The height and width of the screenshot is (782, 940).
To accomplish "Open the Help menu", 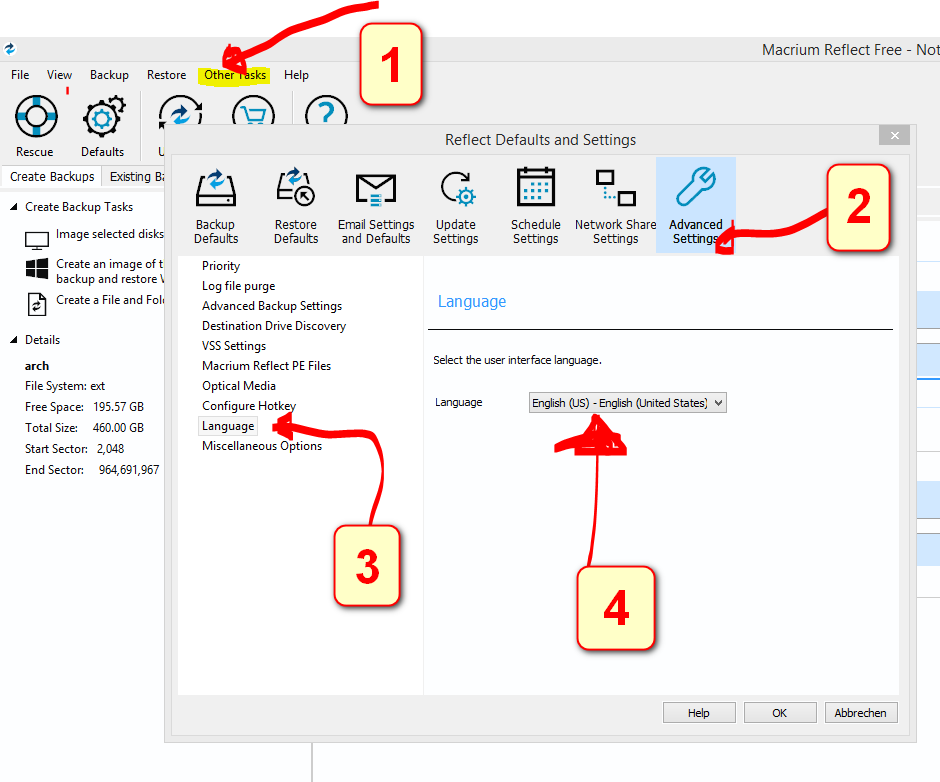I will click(296, 75).
